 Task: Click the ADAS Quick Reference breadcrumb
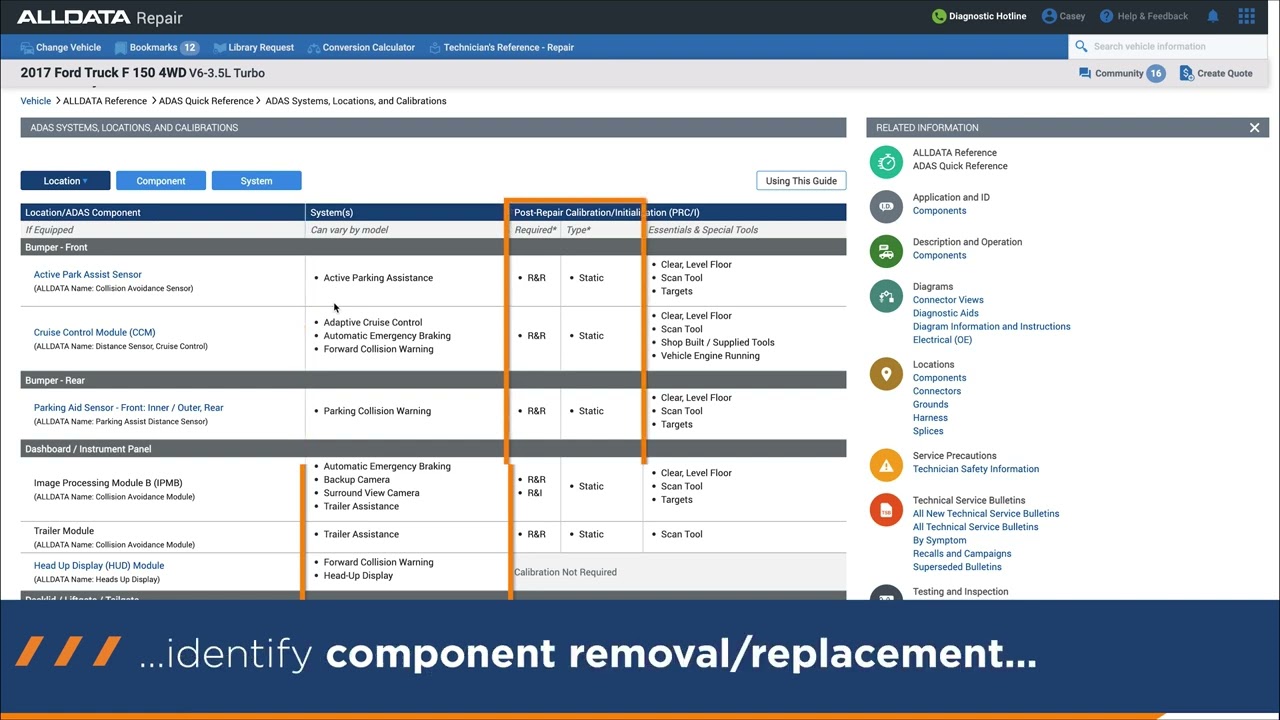(206, 101)
